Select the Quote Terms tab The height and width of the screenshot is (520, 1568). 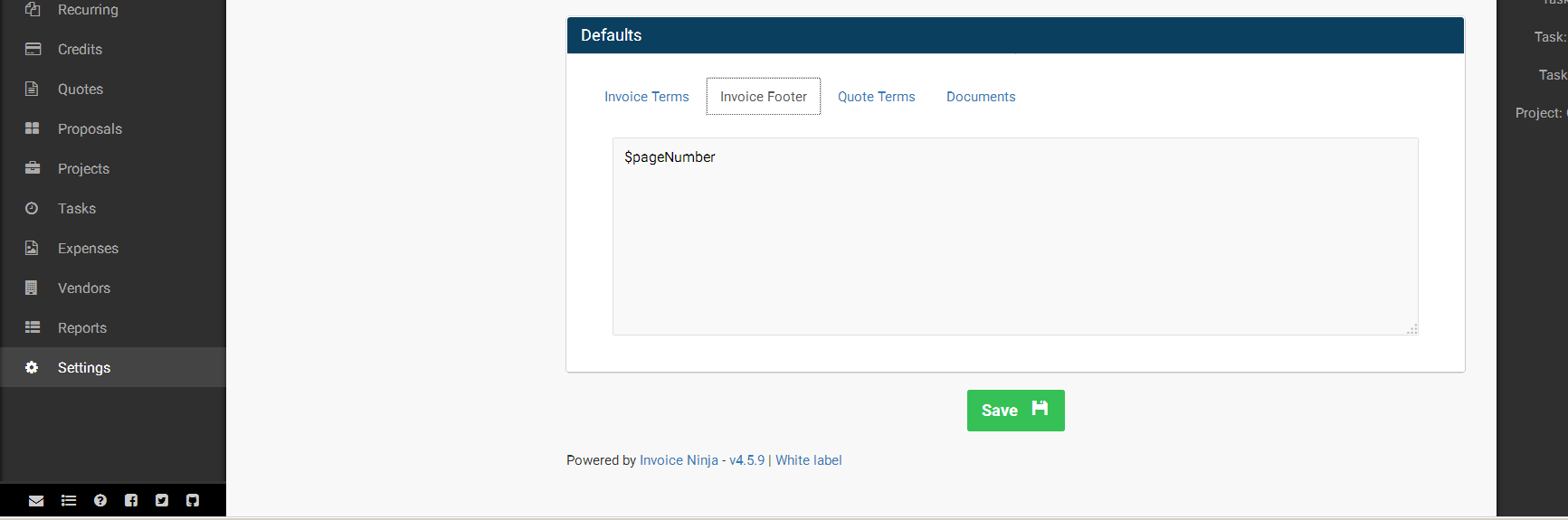pyautogui.click(x=877, y=97)
